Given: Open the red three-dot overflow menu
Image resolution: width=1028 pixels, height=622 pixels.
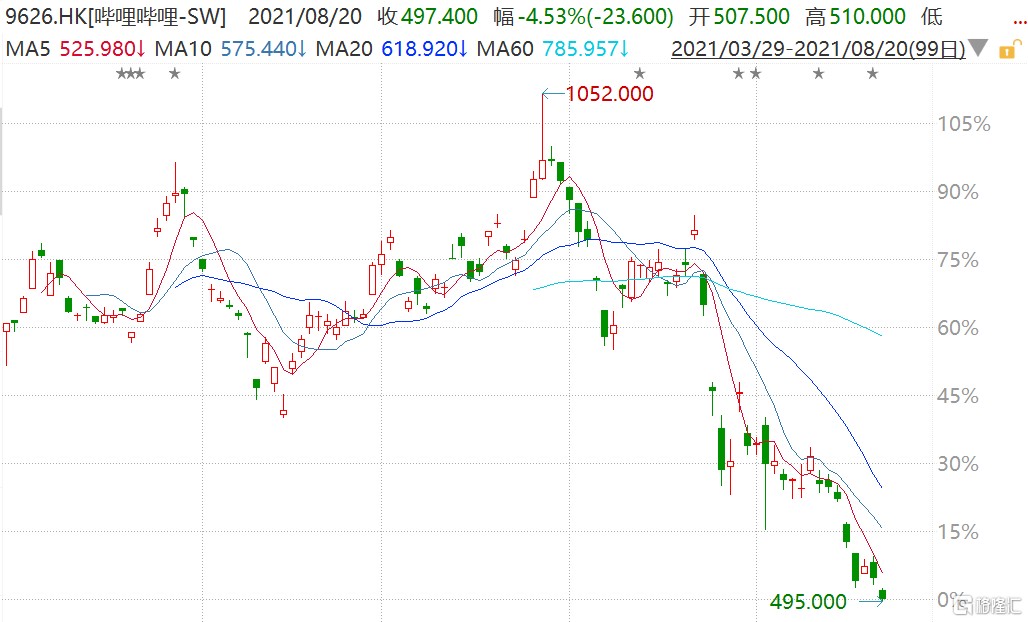Looking at the screenshot, I should point(1019,23).
